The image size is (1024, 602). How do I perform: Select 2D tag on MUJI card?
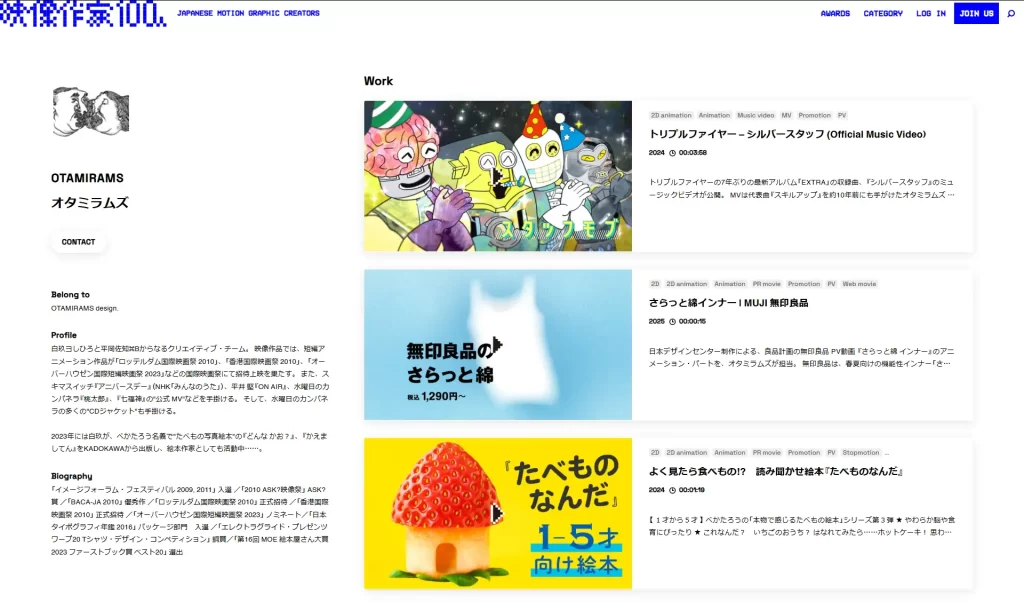tap(655, 284)
